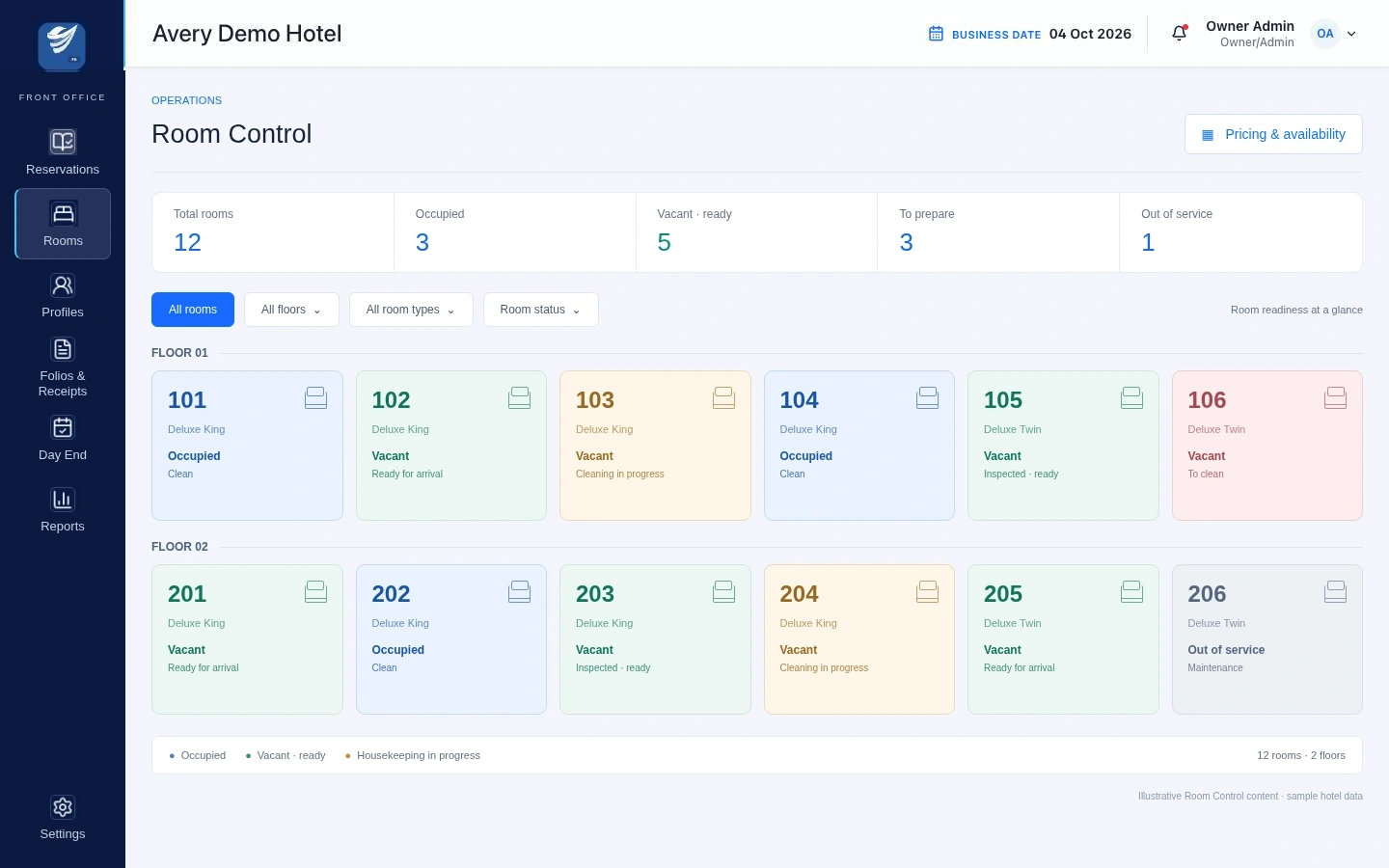Open Folios & Receipts section
The height and width of the screenshot is (868, 1389).
[63, 366]
